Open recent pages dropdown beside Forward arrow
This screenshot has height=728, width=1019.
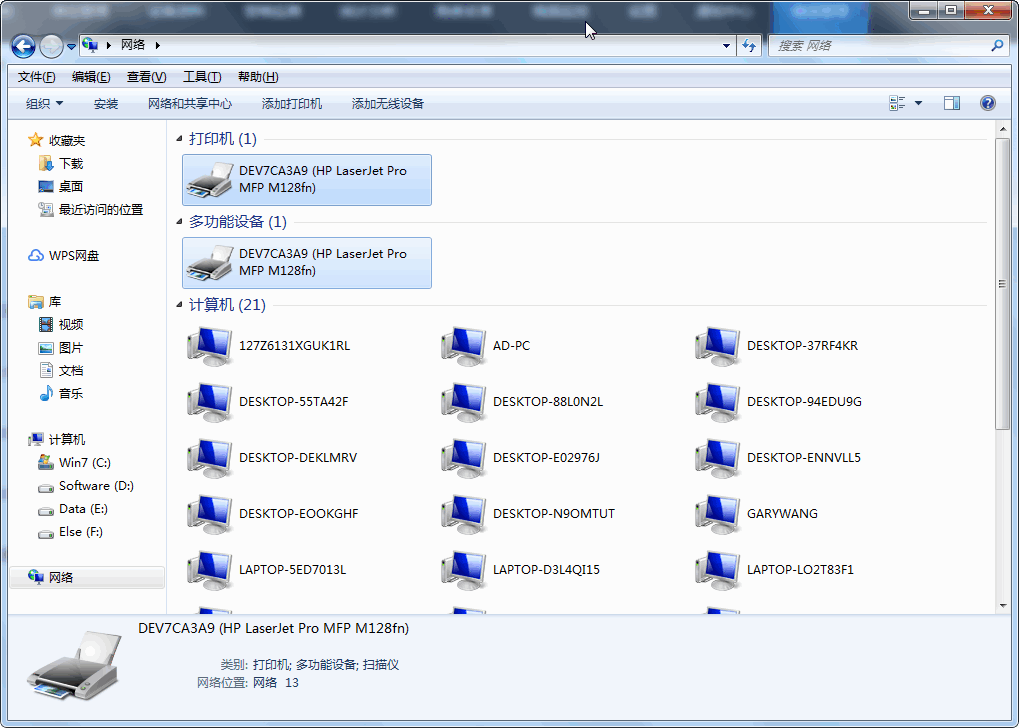pos(71,47)
